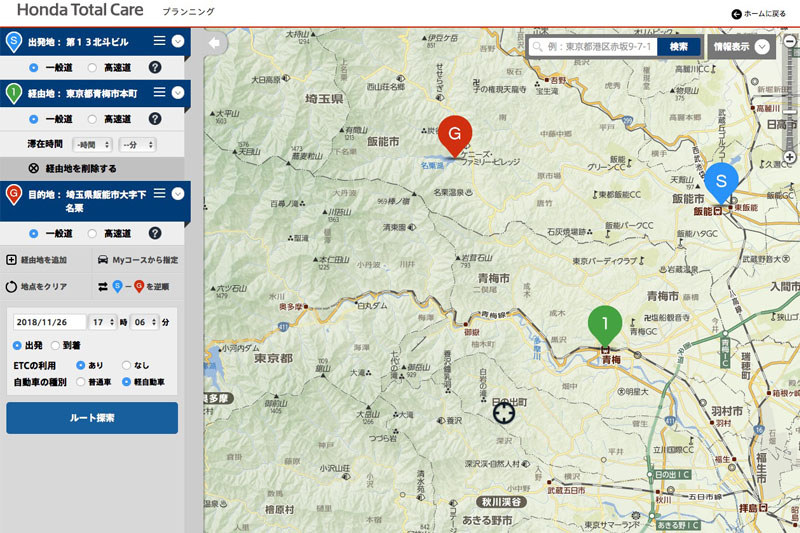The width and height of the screenshot is (800, 533).
Task: Select 一般道 for 出発地
Action: pos(34,67)
